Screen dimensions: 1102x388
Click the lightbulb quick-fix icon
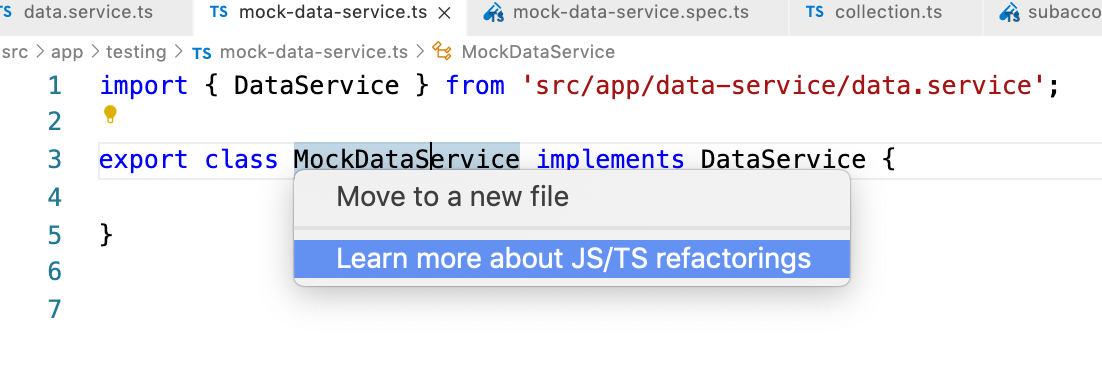coord(110,115)
